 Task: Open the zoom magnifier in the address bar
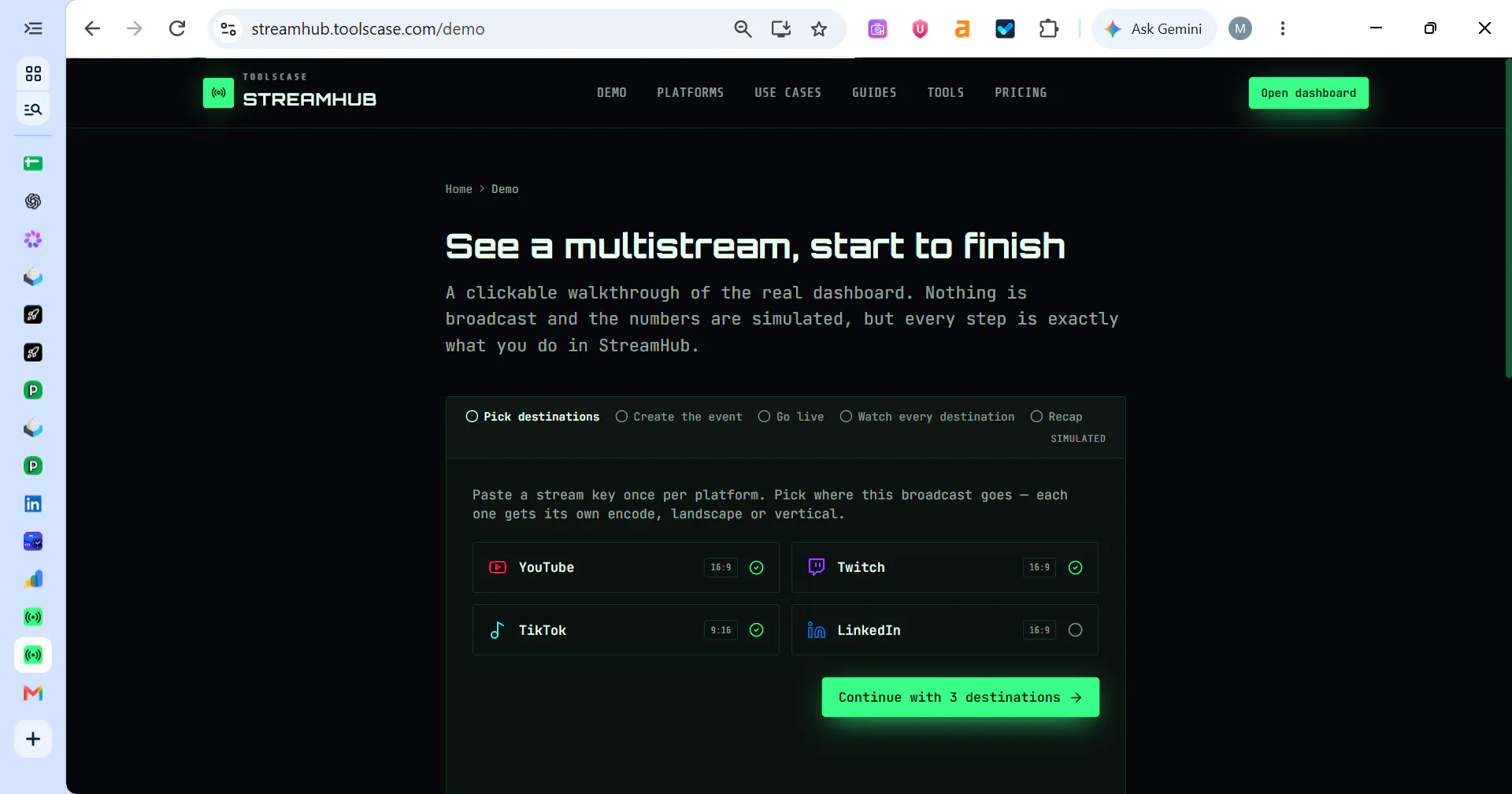[743, 29]
